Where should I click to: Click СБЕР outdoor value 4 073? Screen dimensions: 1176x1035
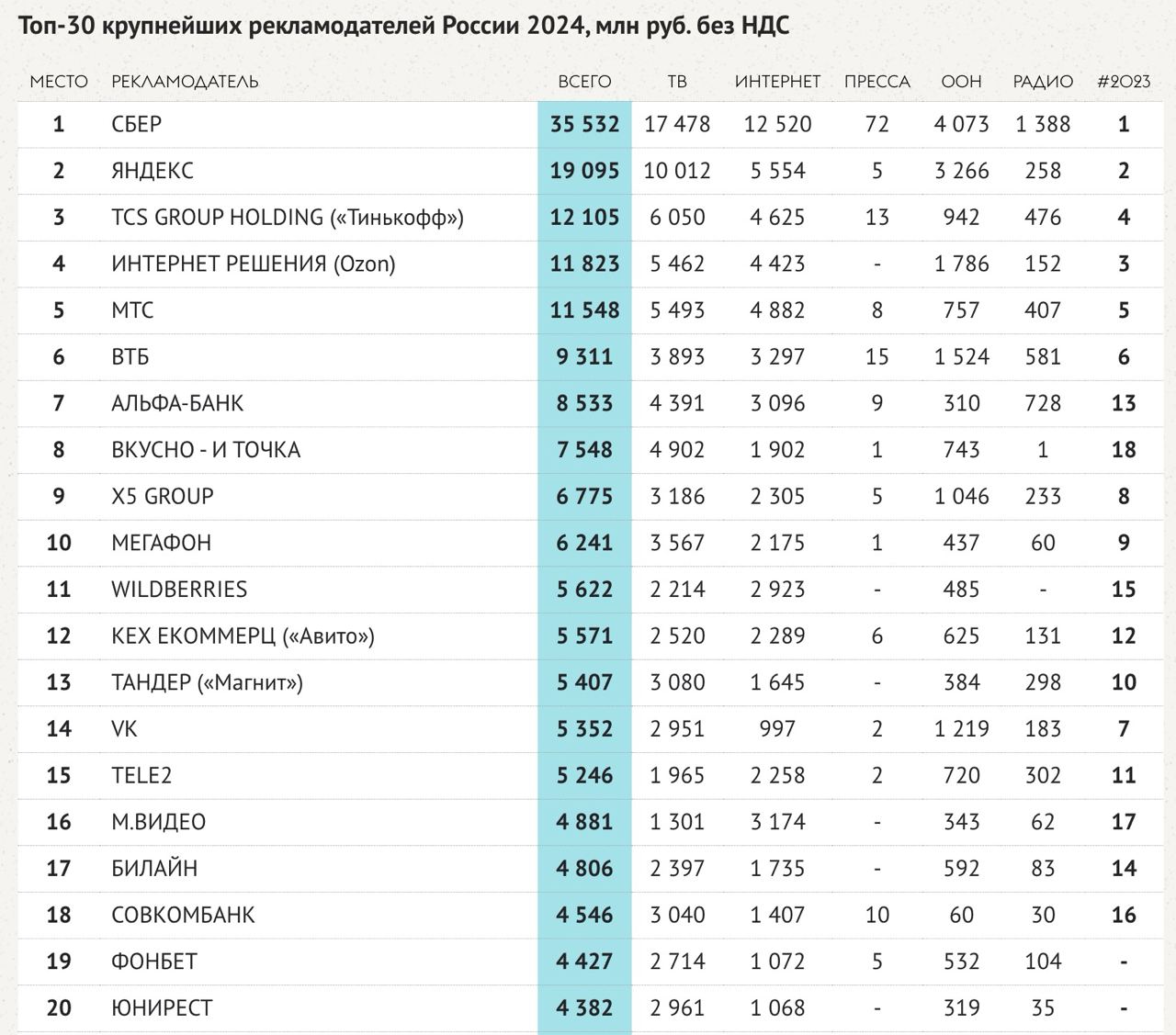tap(962, 124)
